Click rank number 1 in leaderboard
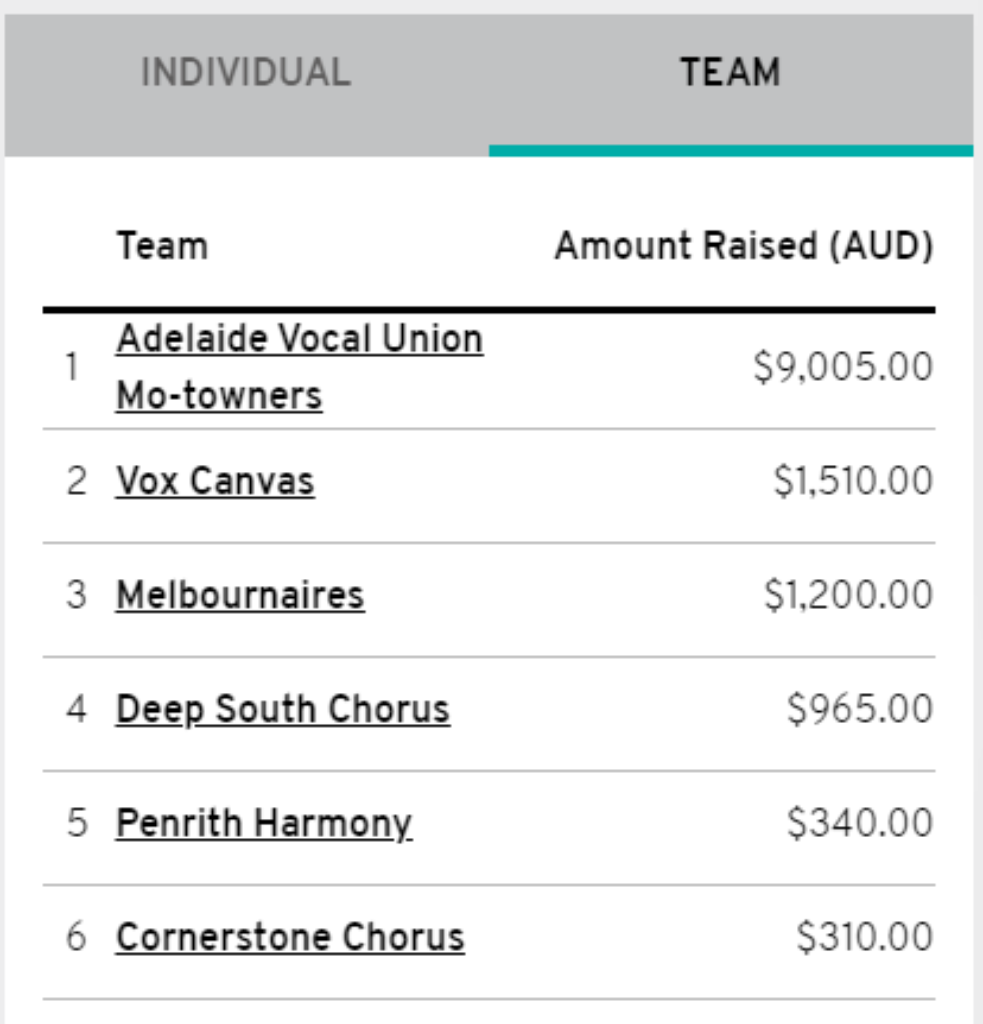Image resolution: width=983 pixels, height=1024 pixels. tap(73, 366)
